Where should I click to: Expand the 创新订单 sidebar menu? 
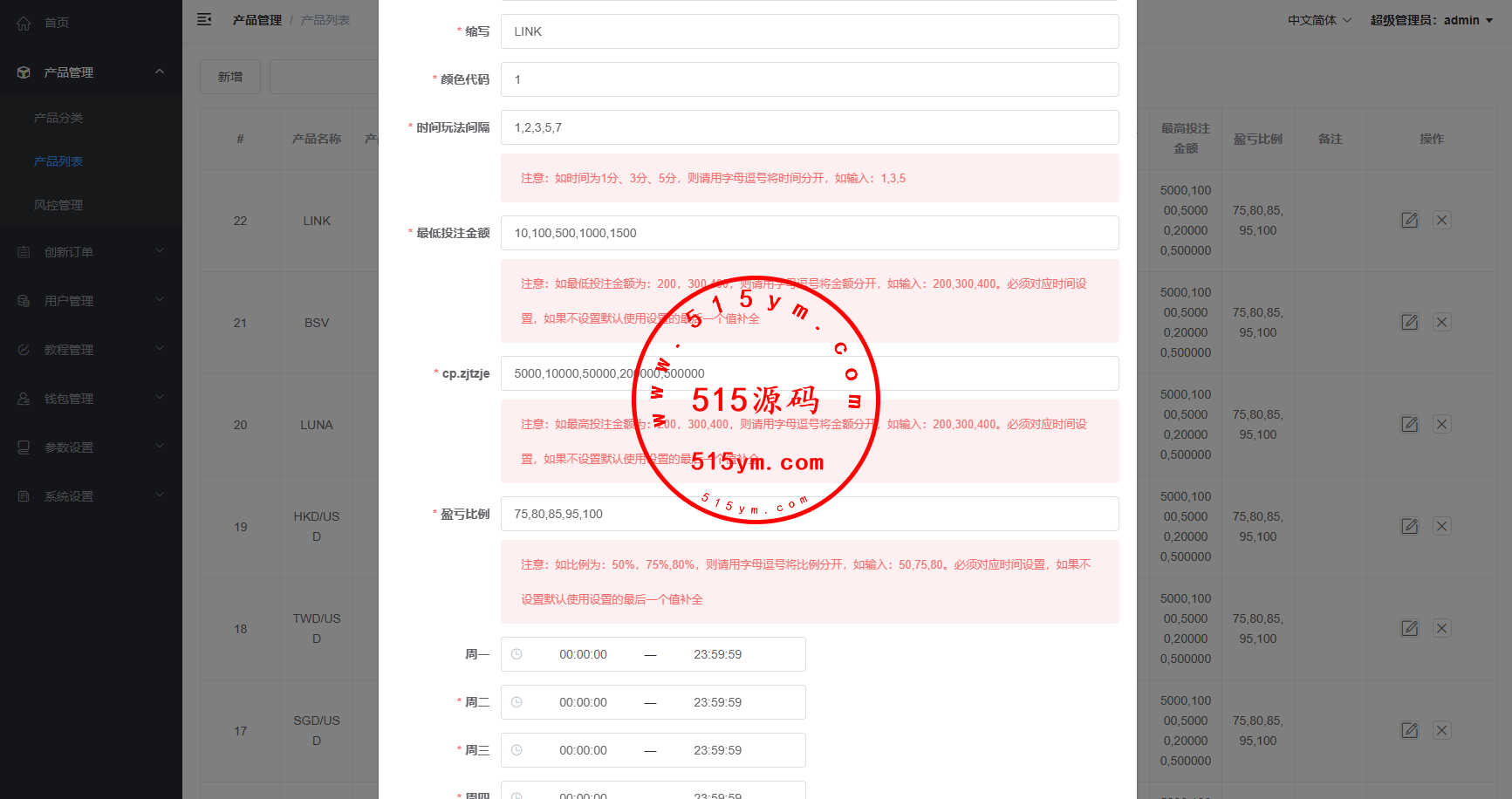click(x=91, y=252)
